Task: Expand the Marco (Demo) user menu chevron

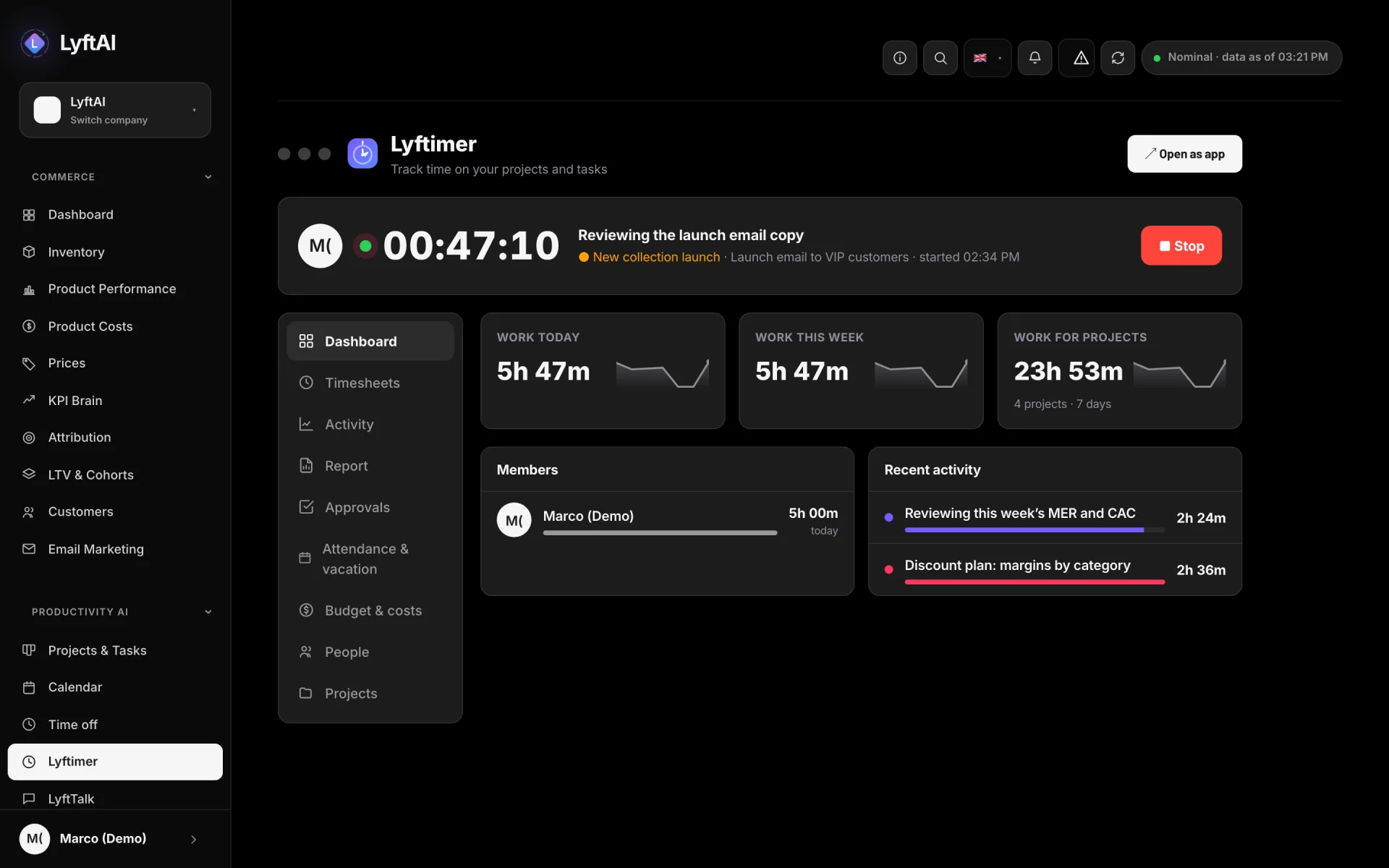Action: (193, 839)
